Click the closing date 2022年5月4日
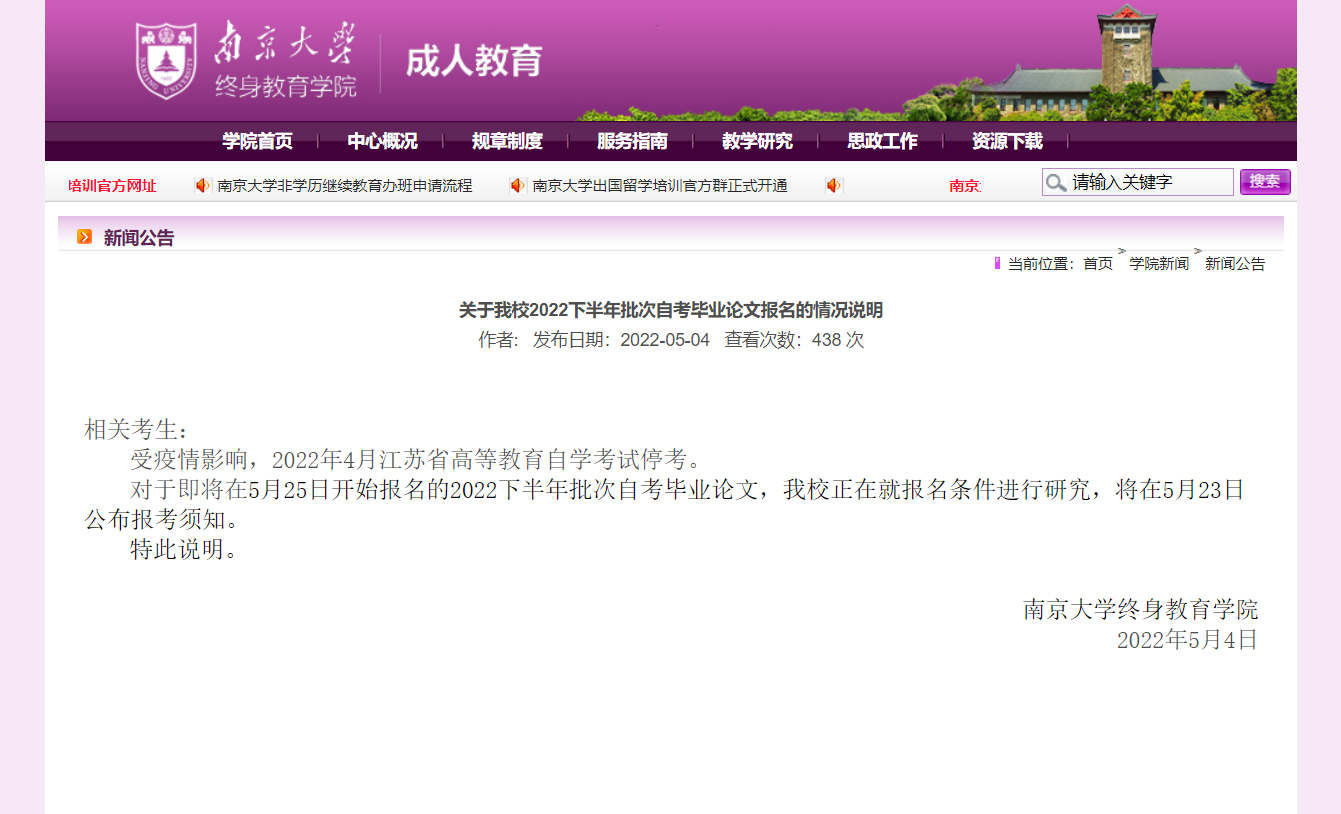This screenshot has width=1341, height=814. tap(1187, 640)
